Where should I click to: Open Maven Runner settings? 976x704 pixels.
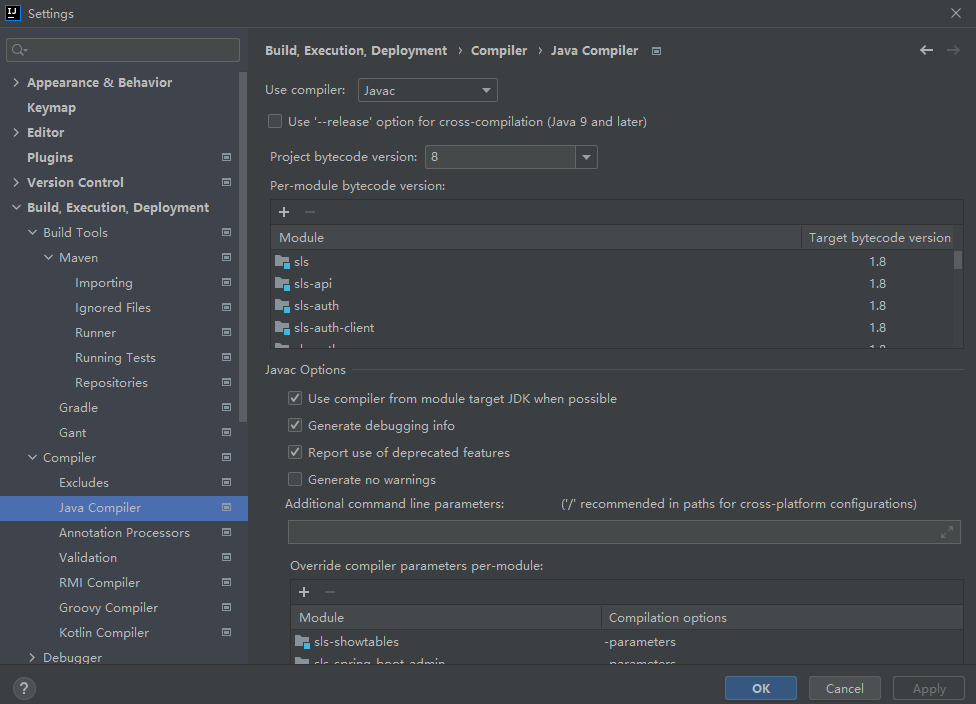pos(95,333)
